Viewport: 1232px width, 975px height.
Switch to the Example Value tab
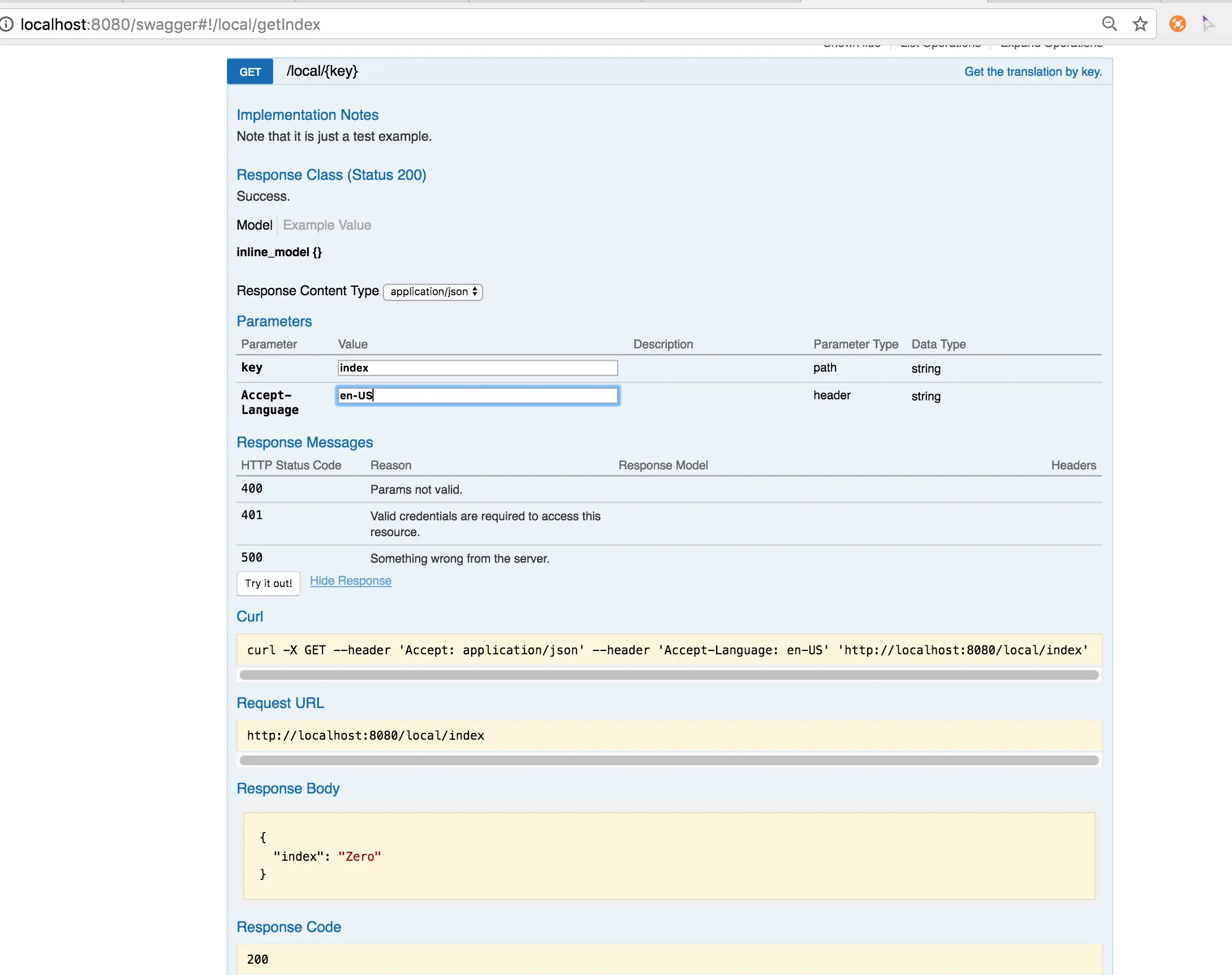tap(326, 226)
